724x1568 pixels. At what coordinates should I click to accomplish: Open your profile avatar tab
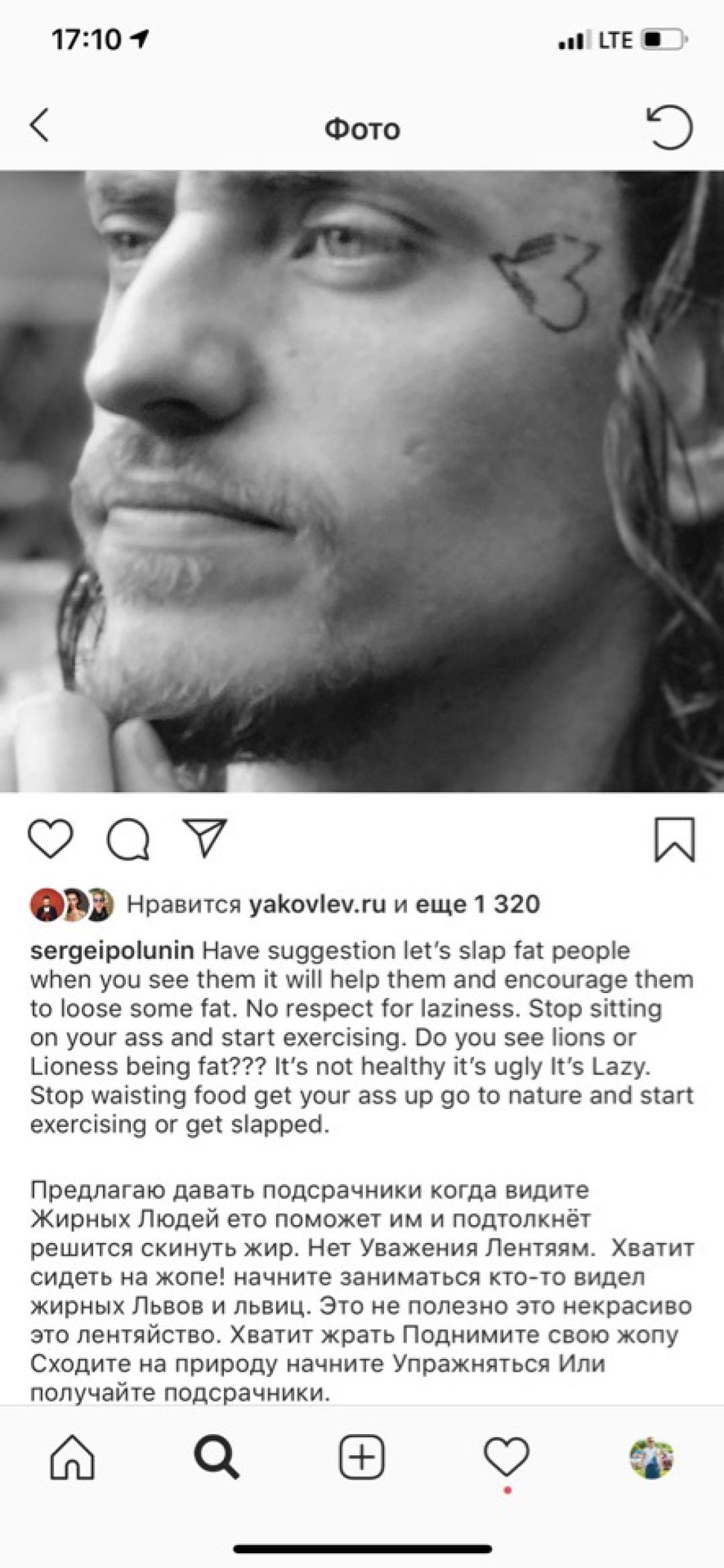pyautogui.click(x=651, y=1457)
